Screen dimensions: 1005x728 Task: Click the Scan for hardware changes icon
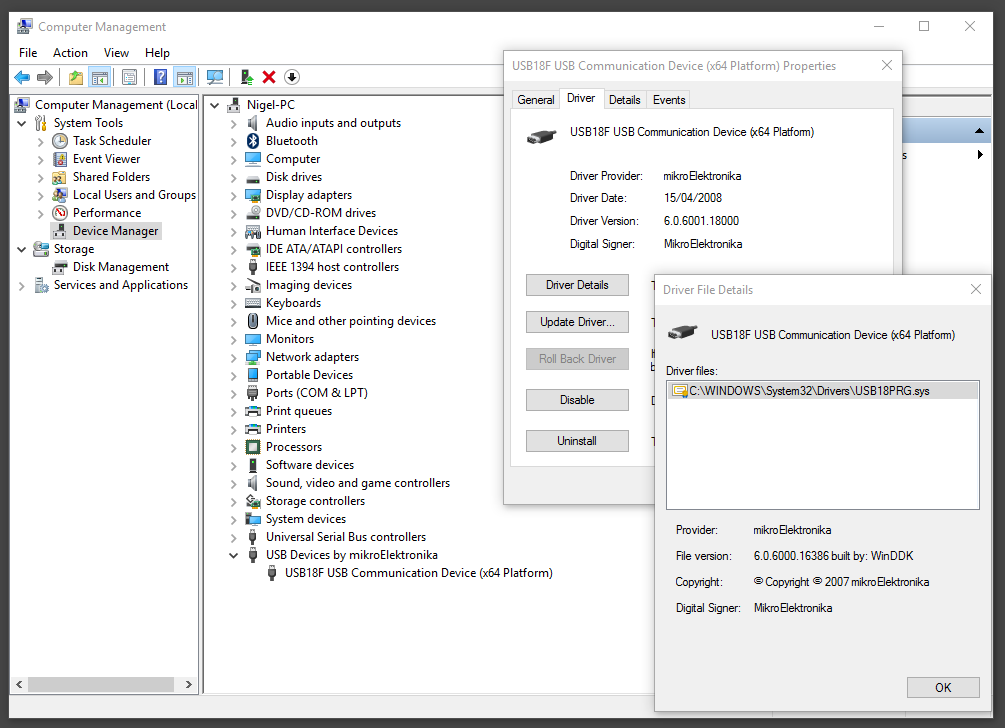[x=214, y=77]
